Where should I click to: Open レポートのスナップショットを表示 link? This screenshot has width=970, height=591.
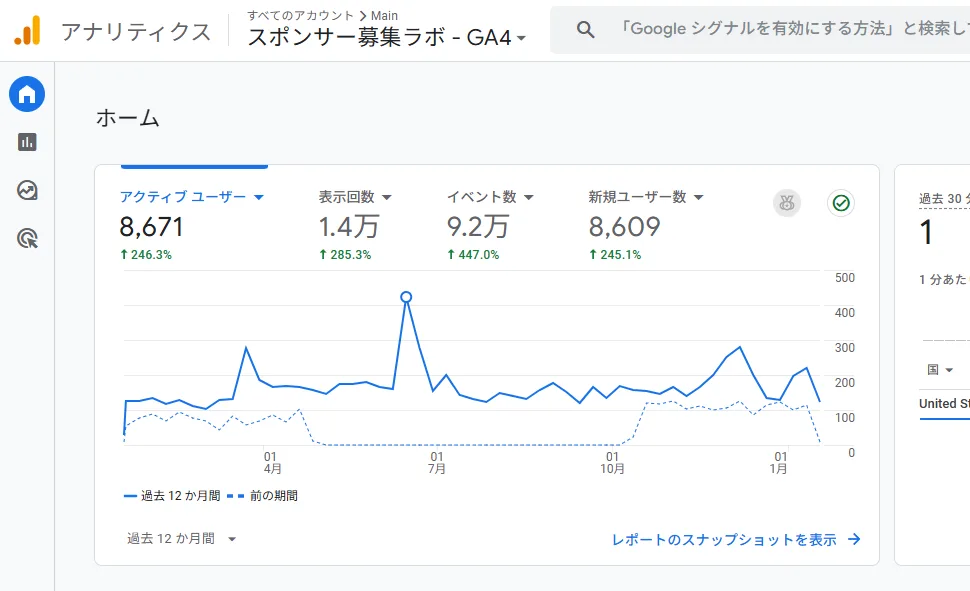pos(729,538)
